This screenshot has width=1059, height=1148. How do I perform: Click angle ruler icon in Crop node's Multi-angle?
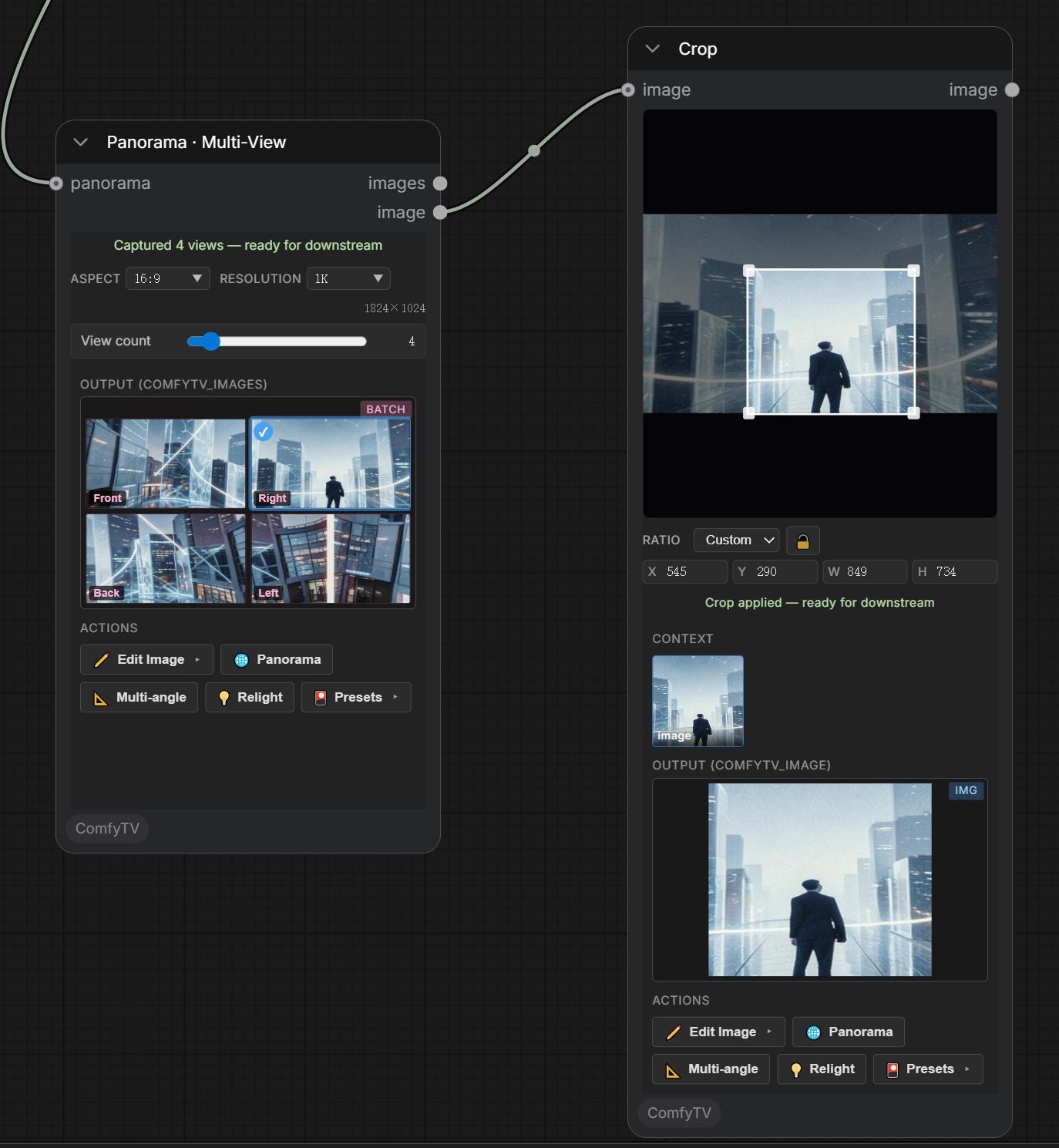click(x=673, y=1070)
